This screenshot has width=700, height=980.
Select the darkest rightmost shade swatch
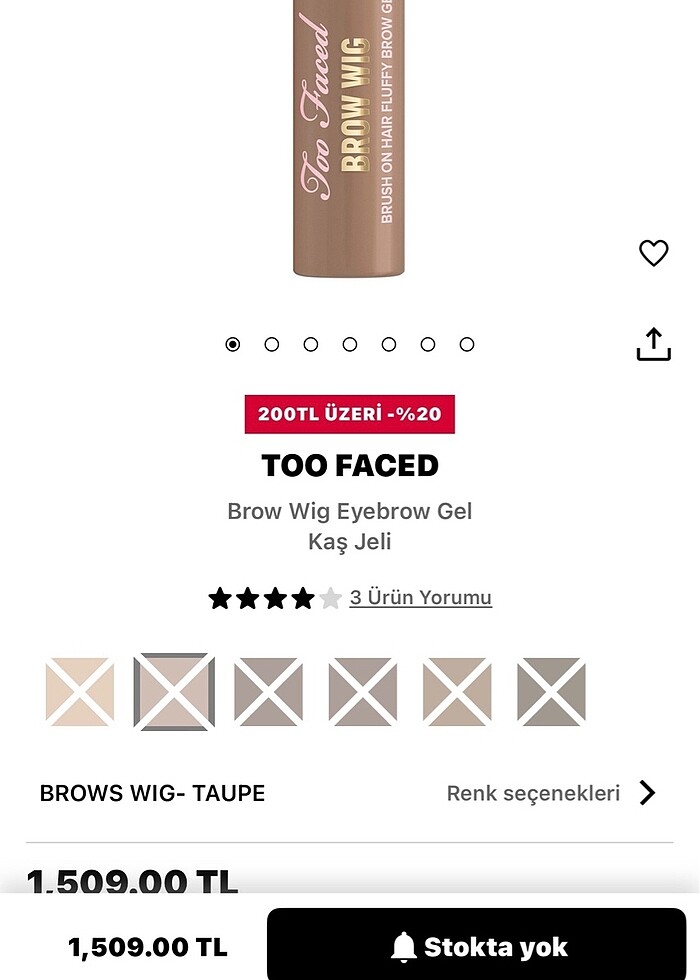click(x=551, y=690)
